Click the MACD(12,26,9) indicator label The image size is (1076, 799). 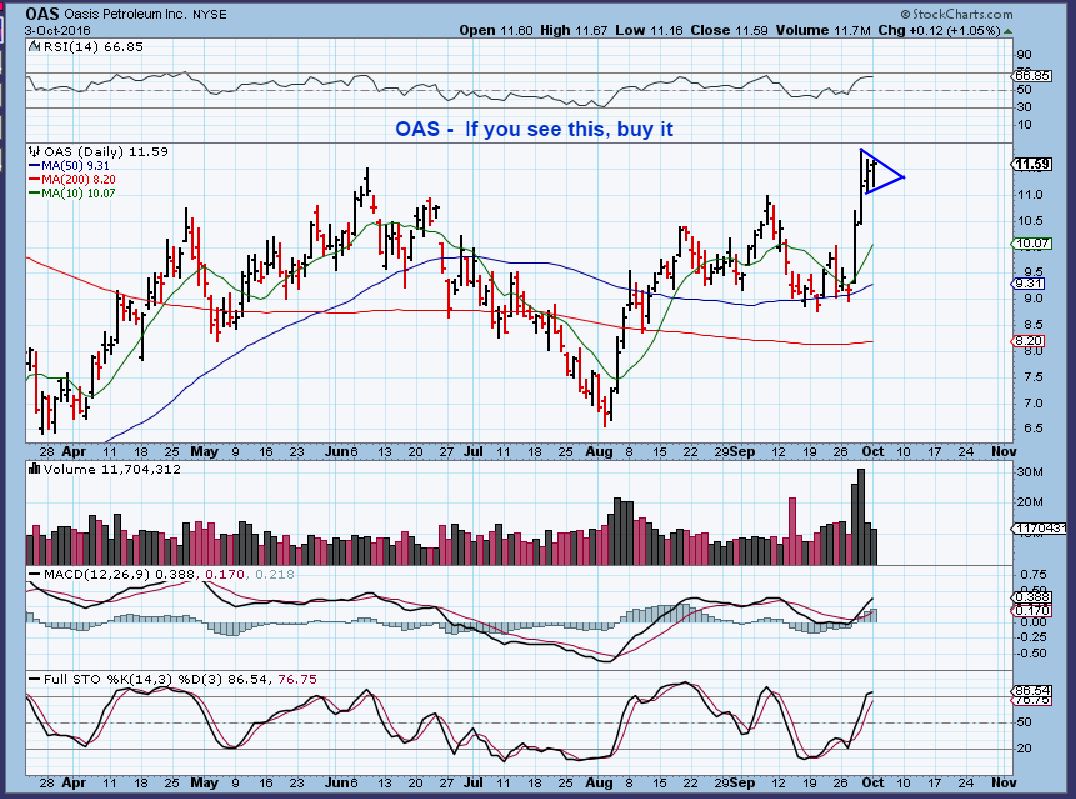click(95, 574)
